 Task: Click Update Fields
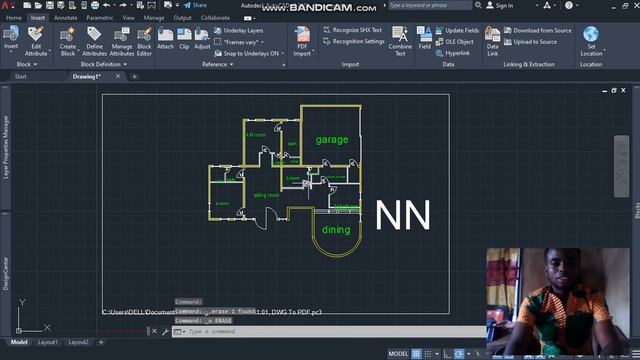pos(457,30)
